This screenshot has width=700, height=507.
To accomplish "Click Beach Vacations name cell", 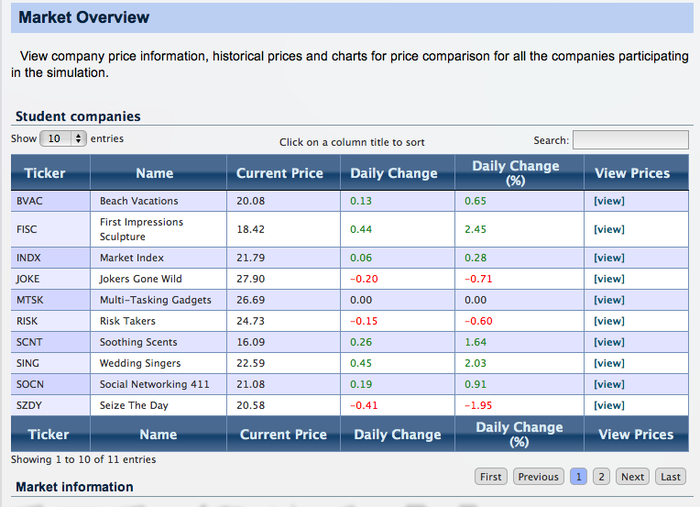I will coord(158,201).
